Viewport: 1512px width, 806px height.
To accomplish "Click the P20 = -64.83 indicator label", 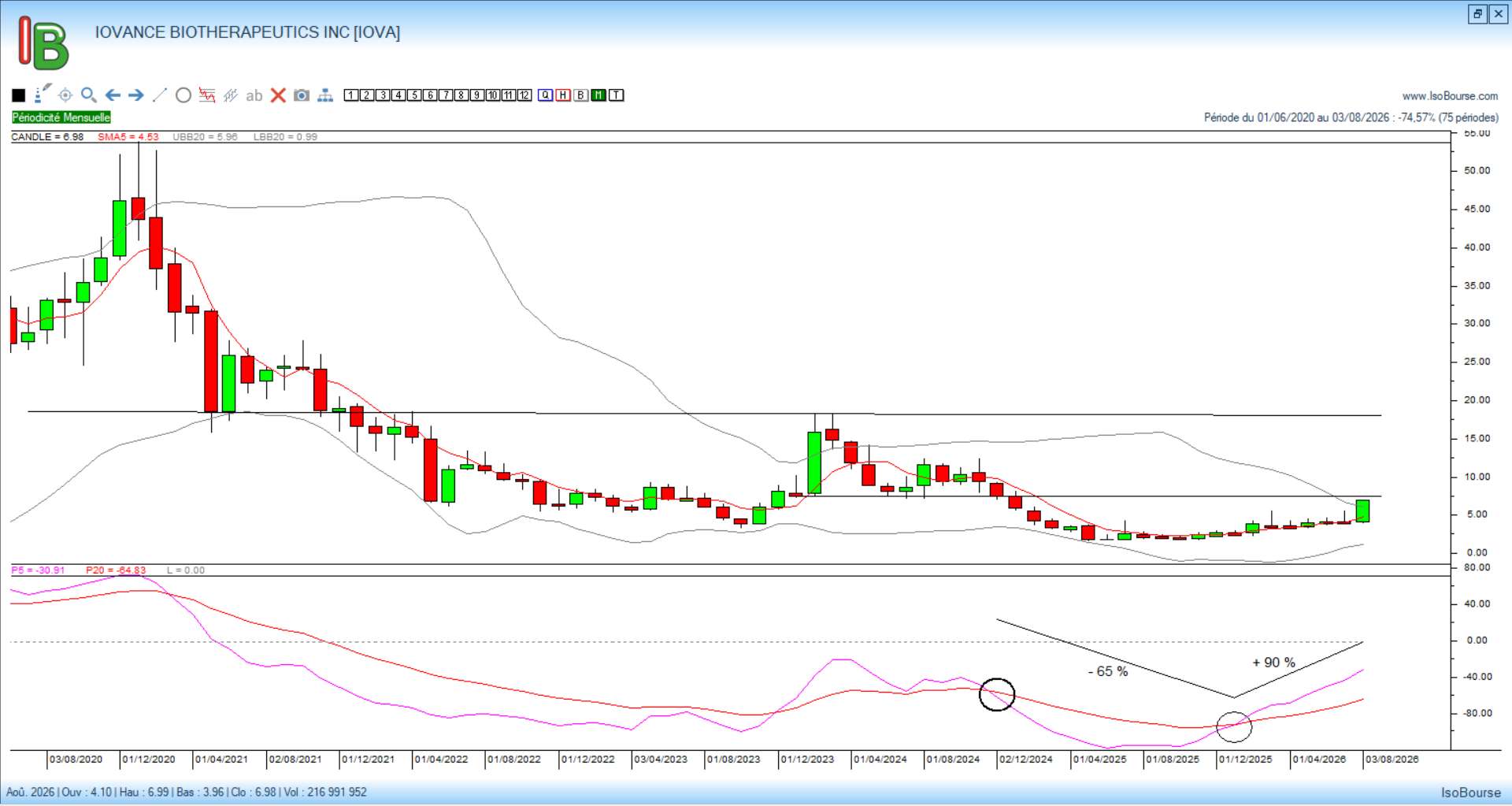I will (x=116, y=570).
